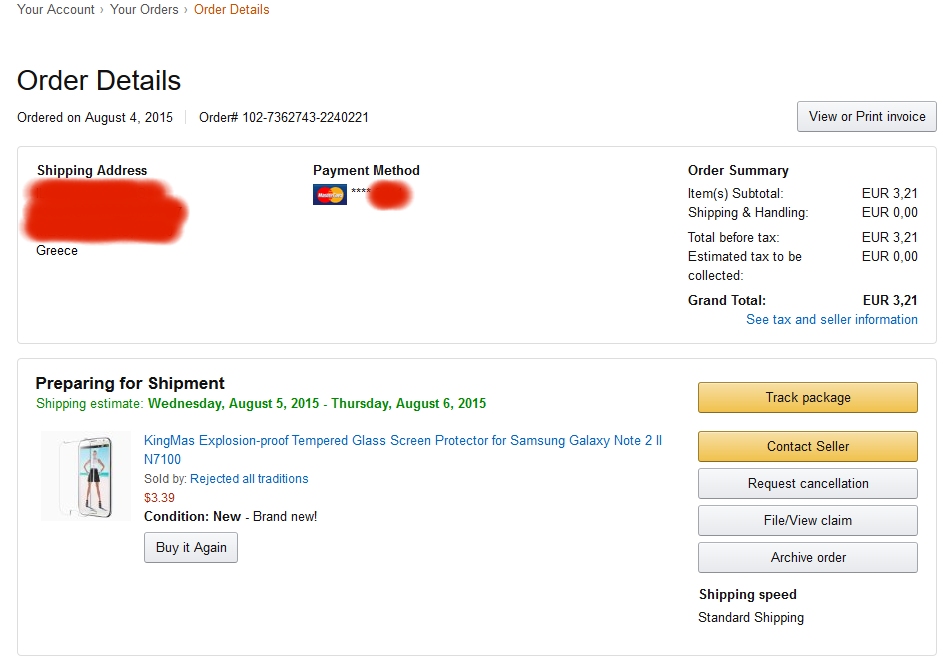The width and height of the screenshot is (943, 661).
Task: Open See tax and seller information
Action: 832,319
